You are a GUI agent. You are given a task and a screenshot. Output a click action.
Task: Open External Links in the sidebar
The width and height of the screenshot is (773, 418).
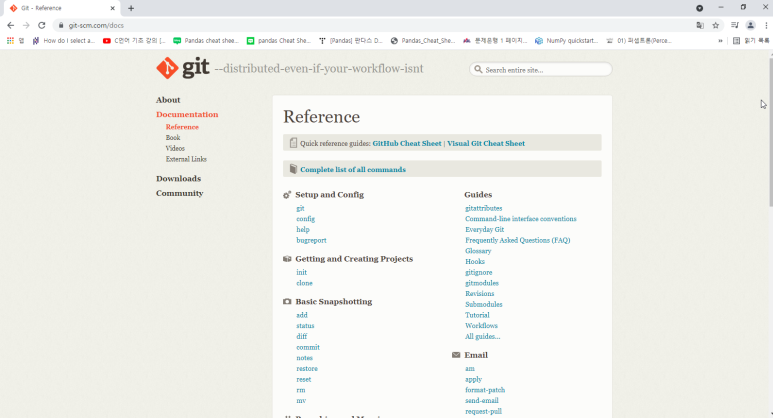[x=186, y=159]
